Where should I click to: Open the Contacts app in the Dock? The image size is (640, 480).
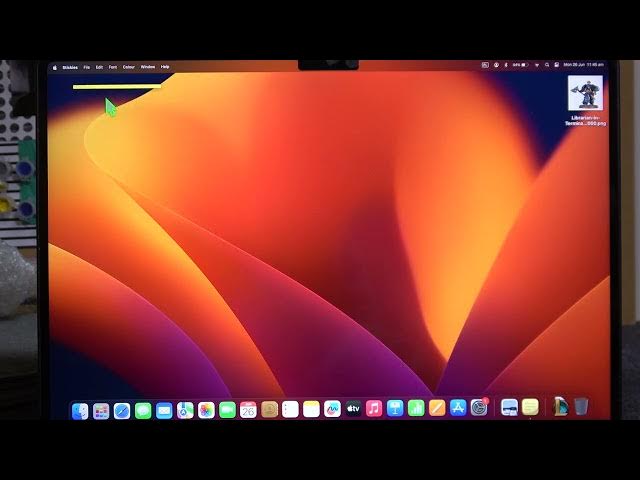(269, 409)
